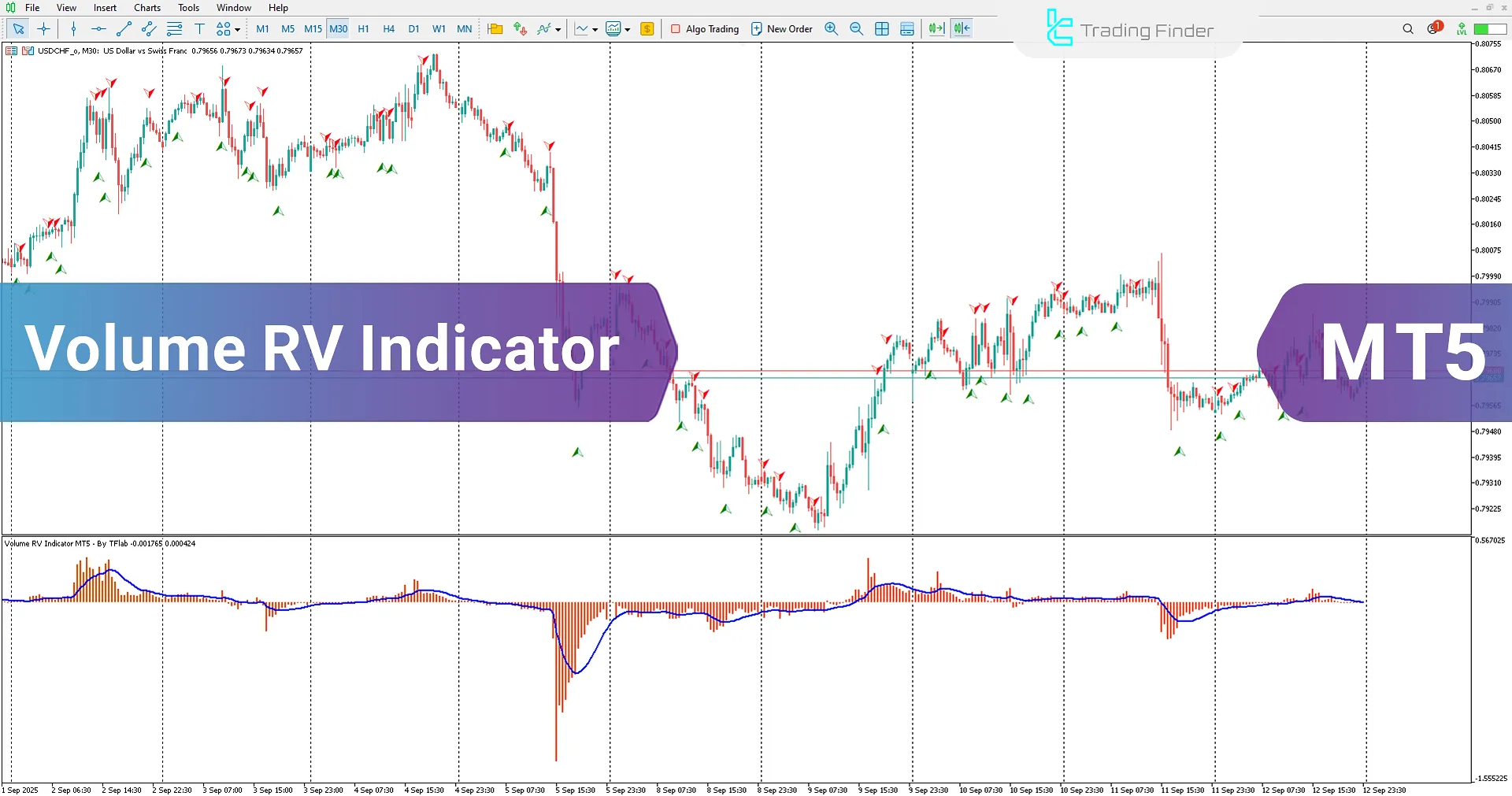Viewport: 1512px width, 796px height.
Task: Click the zoom out magnifier icon
Action: tap(856, 29)
